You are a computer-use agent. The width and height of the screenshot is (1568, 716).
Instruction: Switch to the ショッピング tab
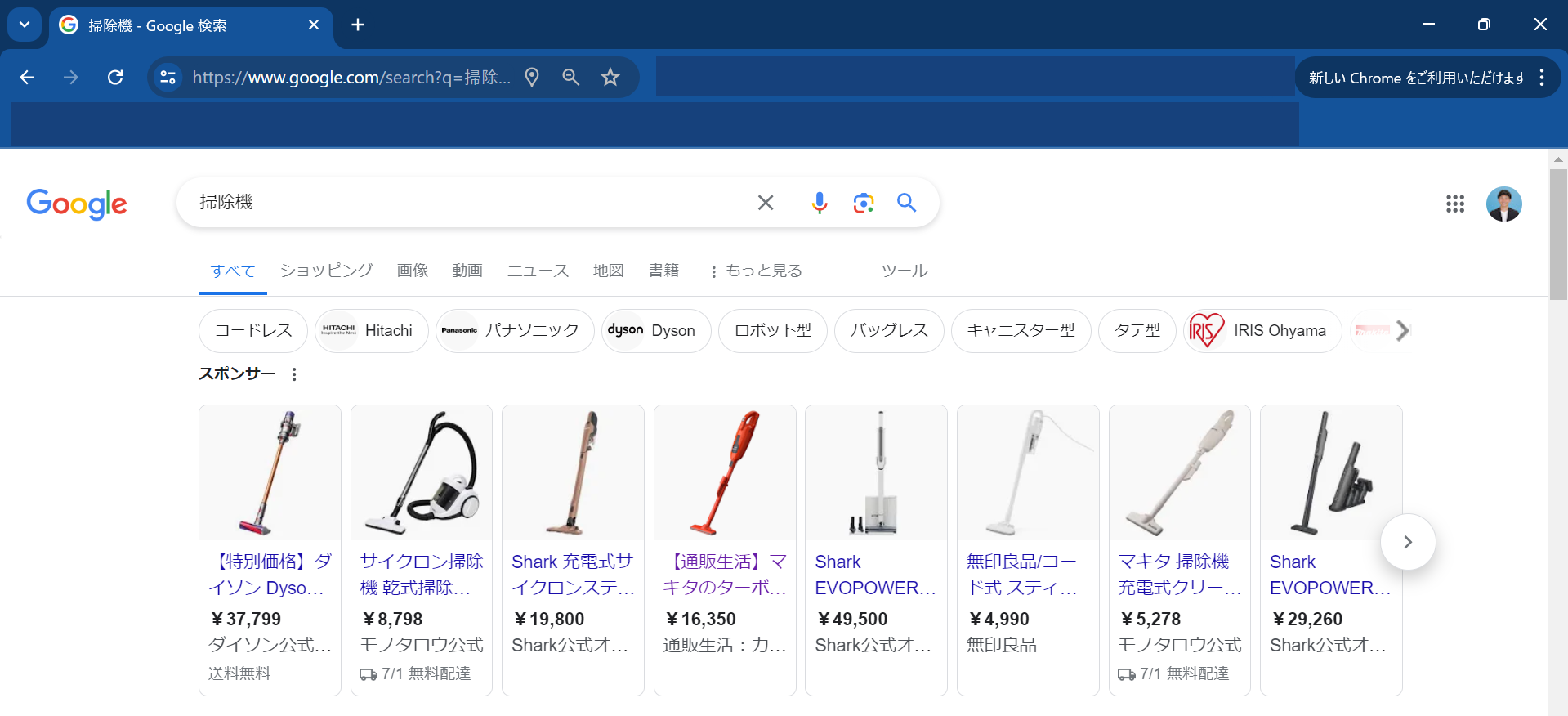tap(327, 271)
